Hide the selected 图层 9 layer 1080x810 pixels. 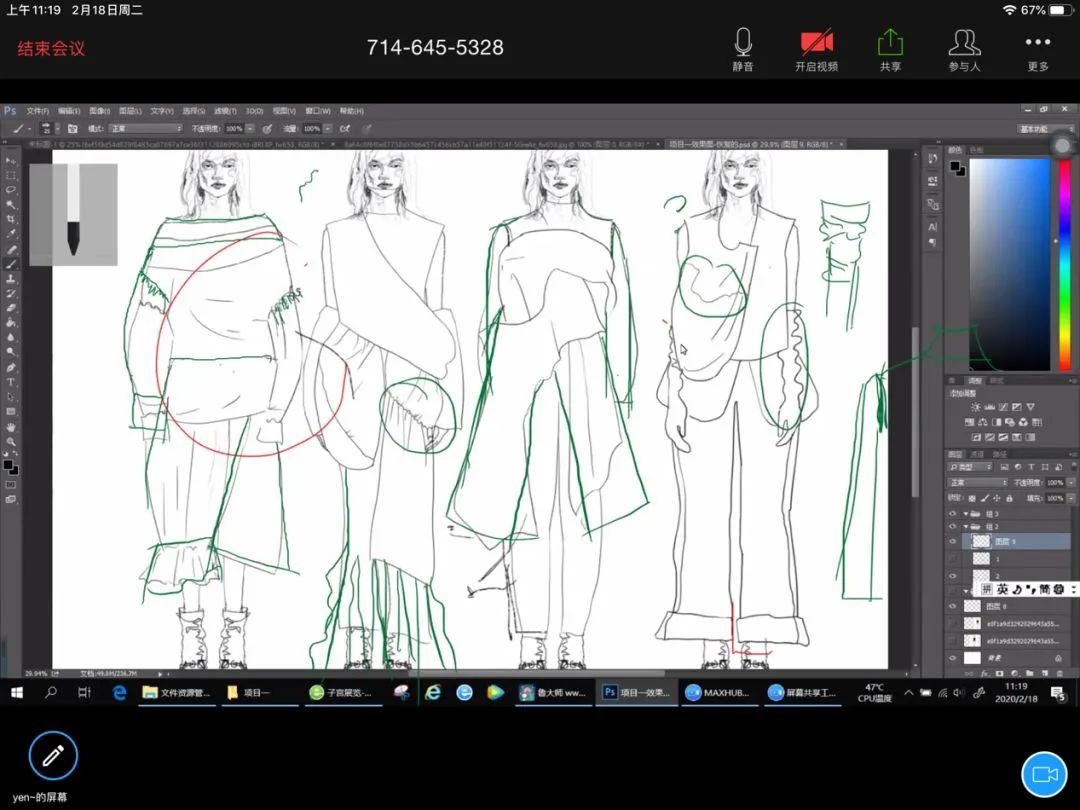point(953,541)
